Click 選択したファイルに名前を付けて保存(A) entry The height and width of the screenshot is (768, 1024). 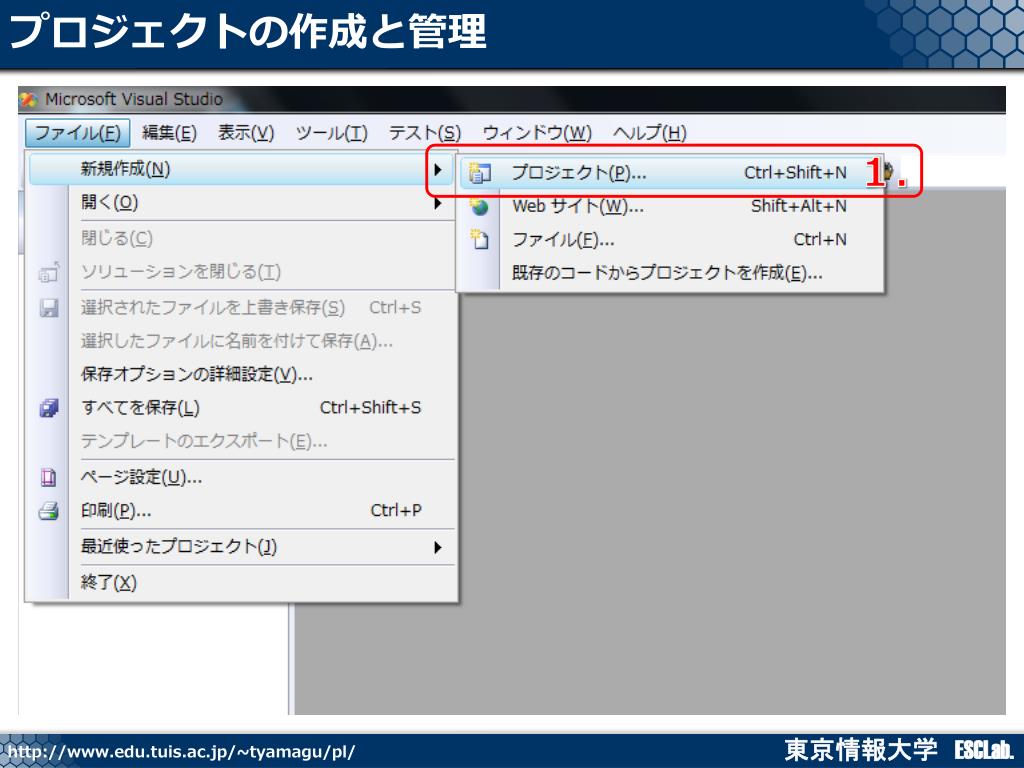pos(242,341)
